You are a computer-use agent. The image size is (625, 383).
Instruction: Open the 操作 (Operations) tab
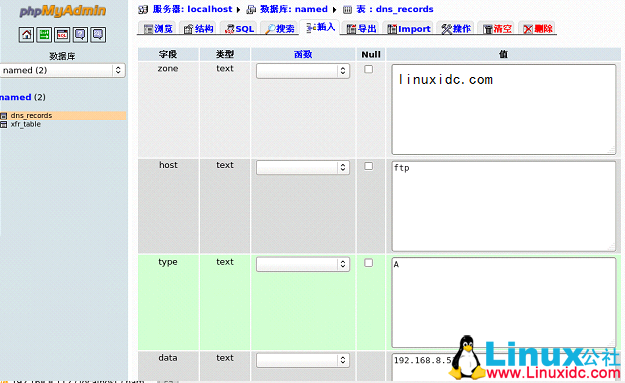point(456,29)
